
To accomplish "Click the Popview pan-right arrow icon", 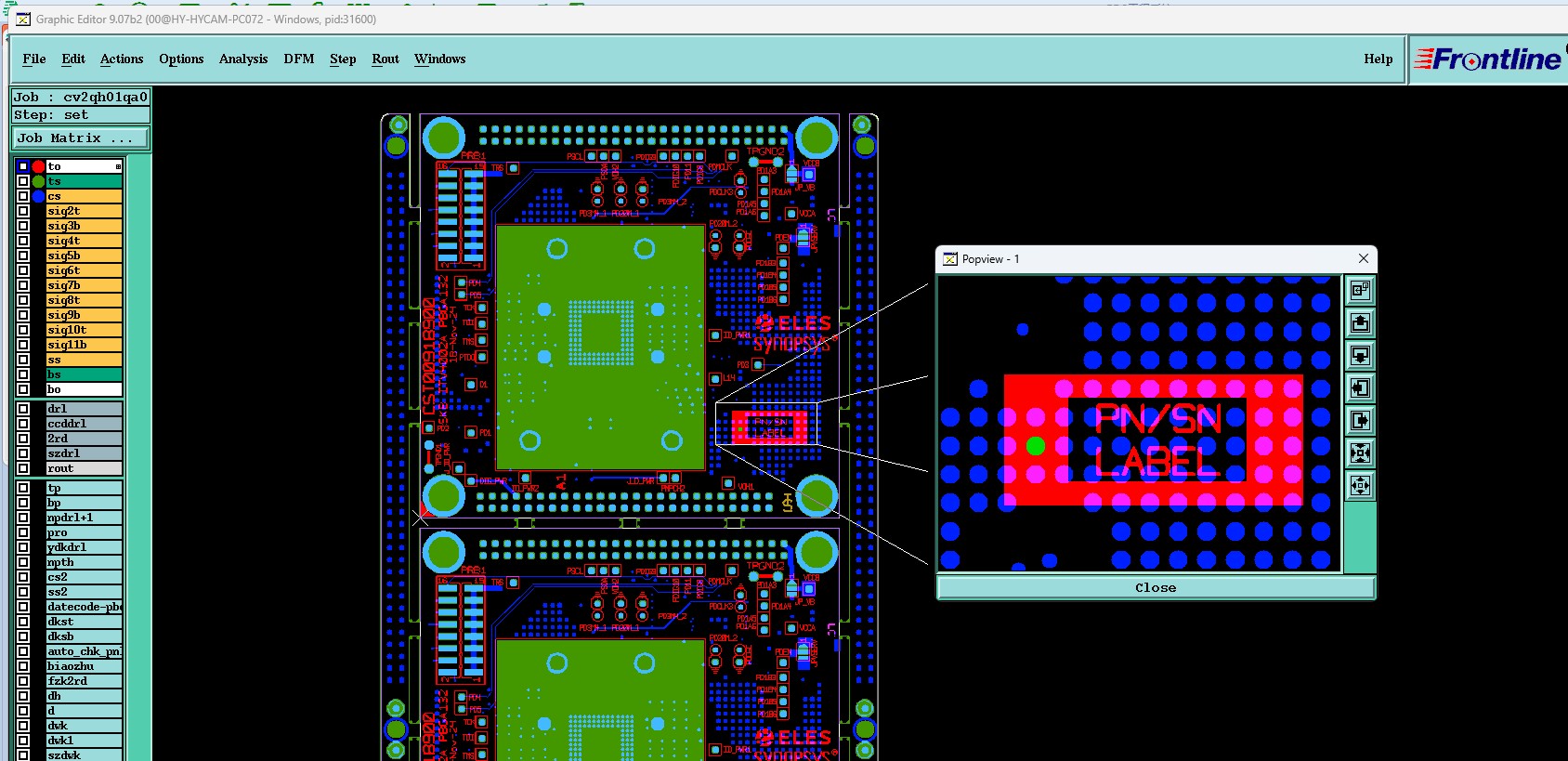I will tap(1360, 421).
